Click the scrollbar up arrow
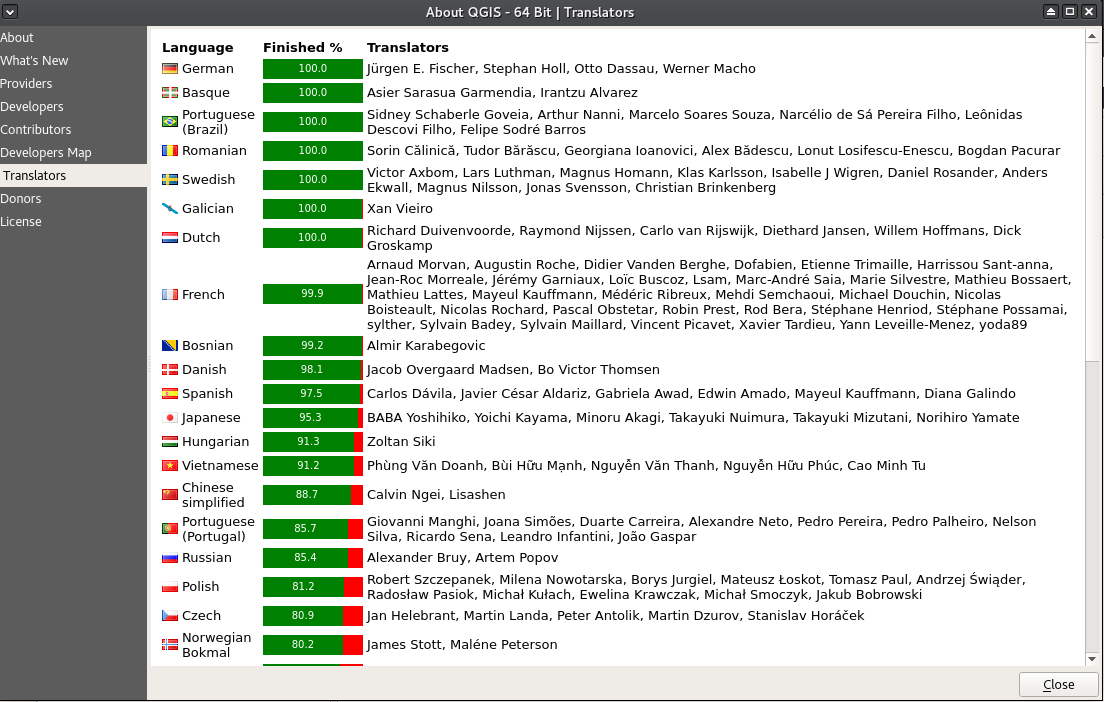The height and width of the screenshot is (702, 1104). (x=1092, y=37)
